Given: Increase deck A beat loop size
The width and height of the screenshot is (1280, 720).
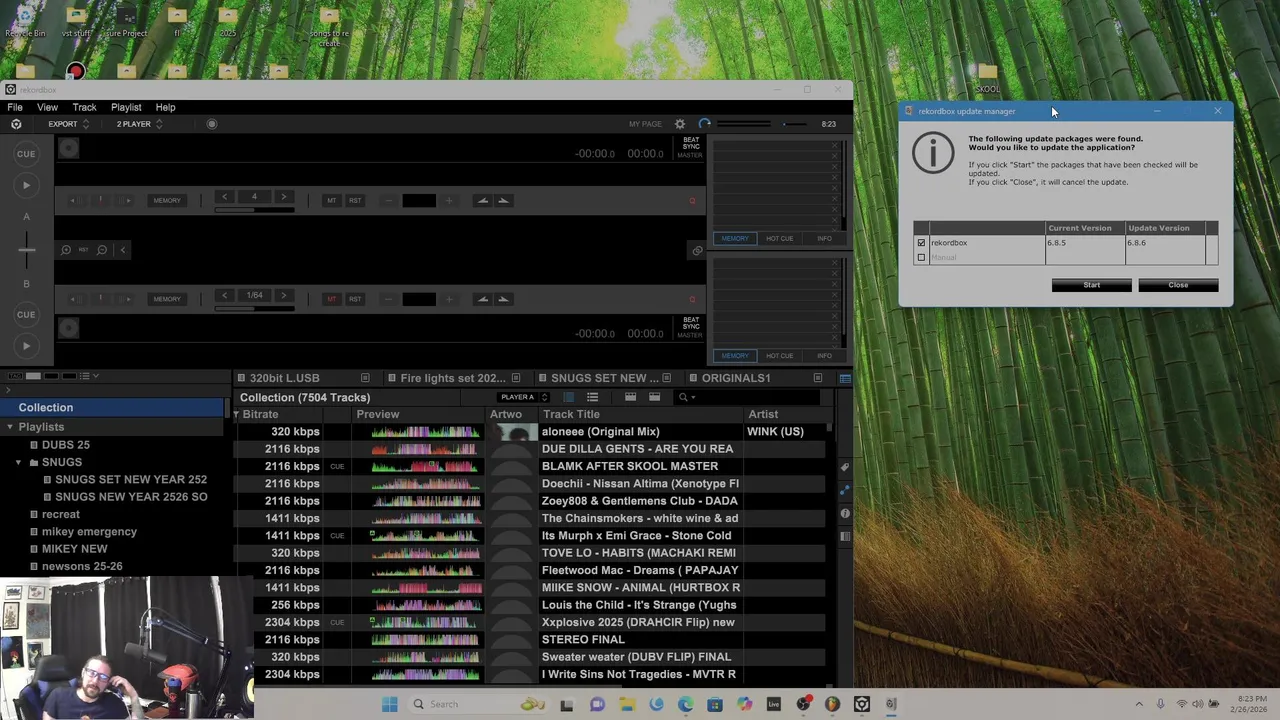Looking at the screenshot, I should 283,197.
